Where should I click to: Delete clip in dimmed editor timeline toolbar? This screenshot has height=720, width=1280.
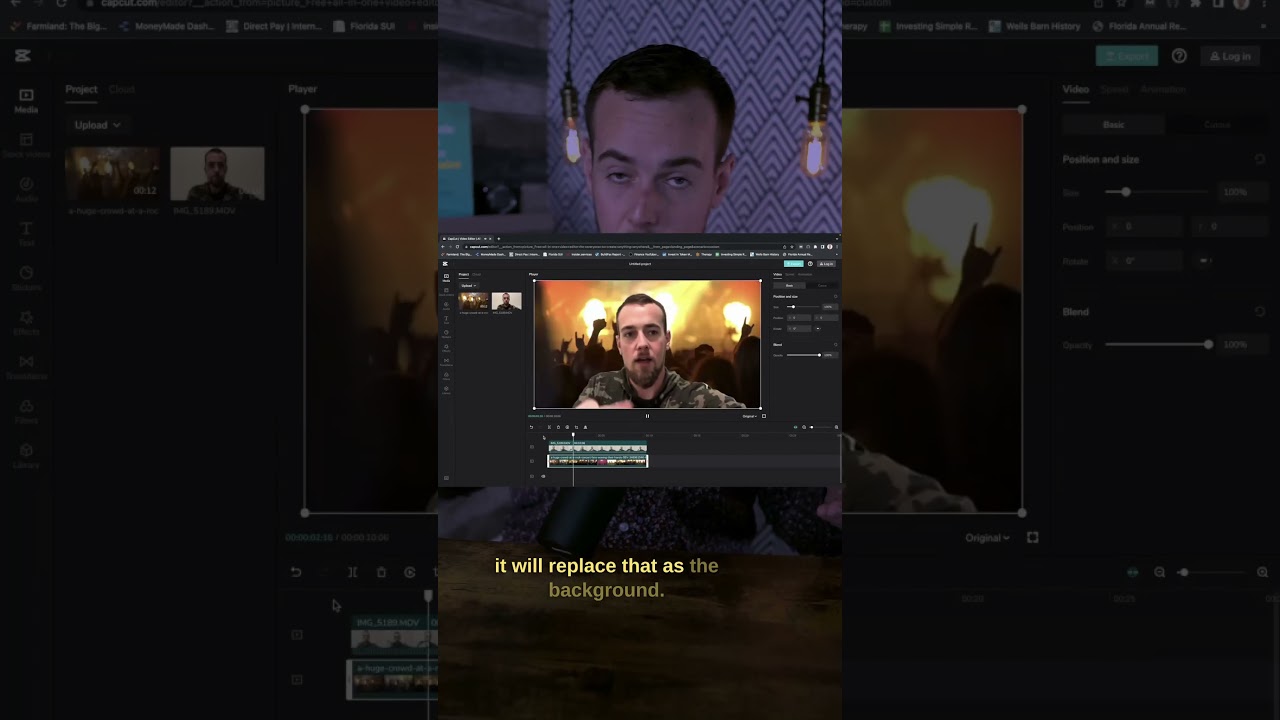[381, 572]
